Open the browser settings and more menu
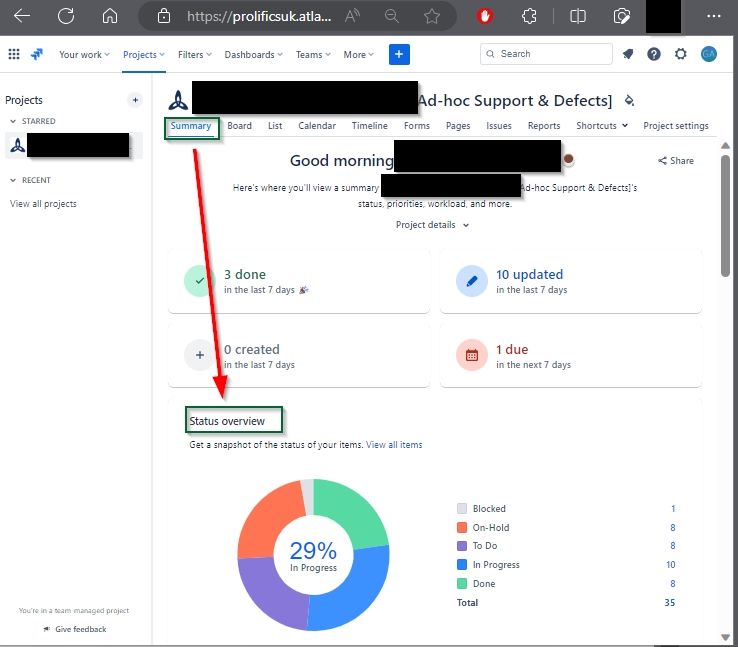This screenshot has width=738, height=647. pyautogui.click(x=714, y=16)
